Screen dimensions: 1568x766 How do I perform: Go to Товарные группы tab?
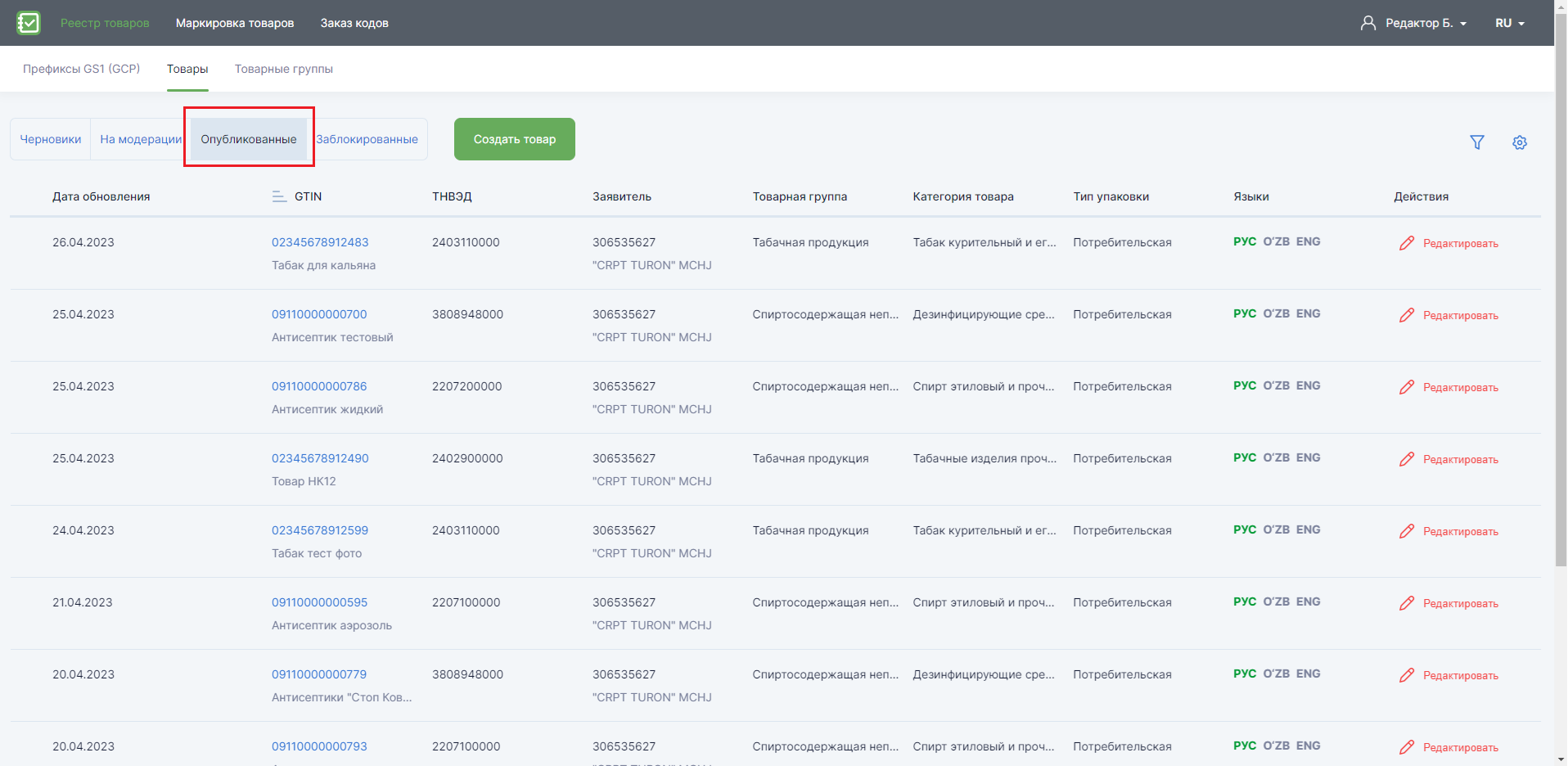284,69
